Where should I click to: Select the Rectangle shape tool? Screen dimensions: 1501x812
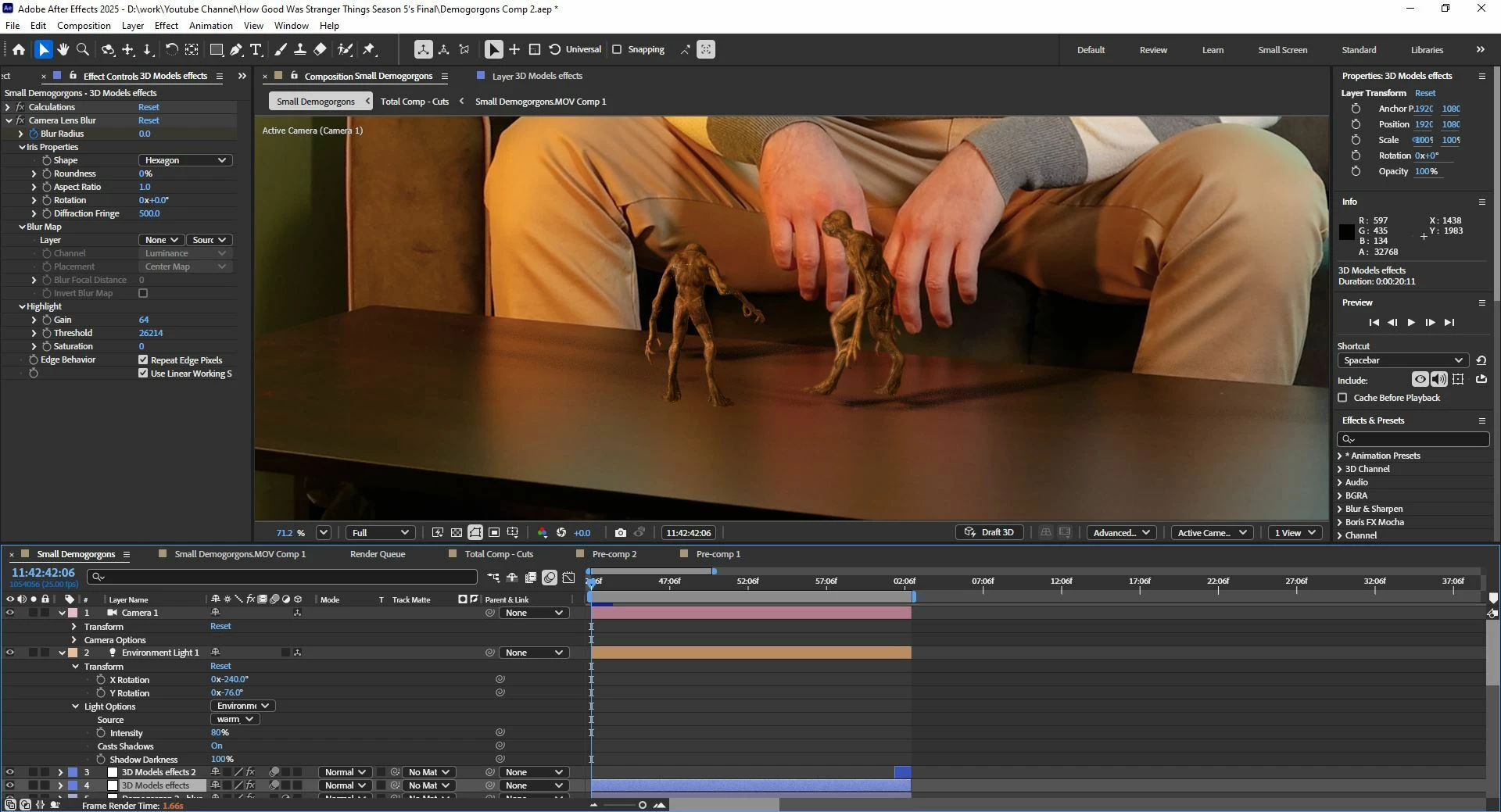[x=217, y=49]
